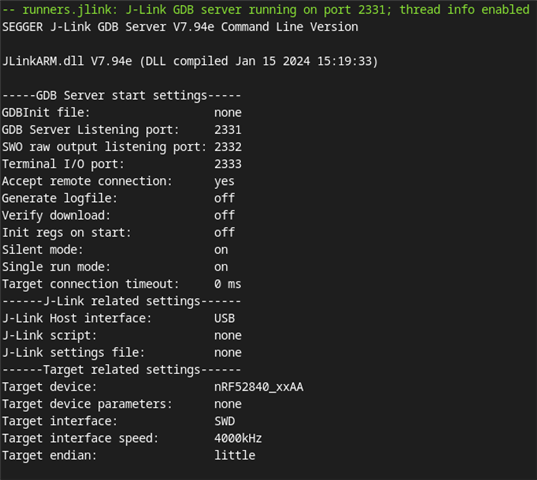Image resolution: width=537 pixels, height=480 pixels.
Task: Click Init regs on start line
Action: [x=118, y=233]
